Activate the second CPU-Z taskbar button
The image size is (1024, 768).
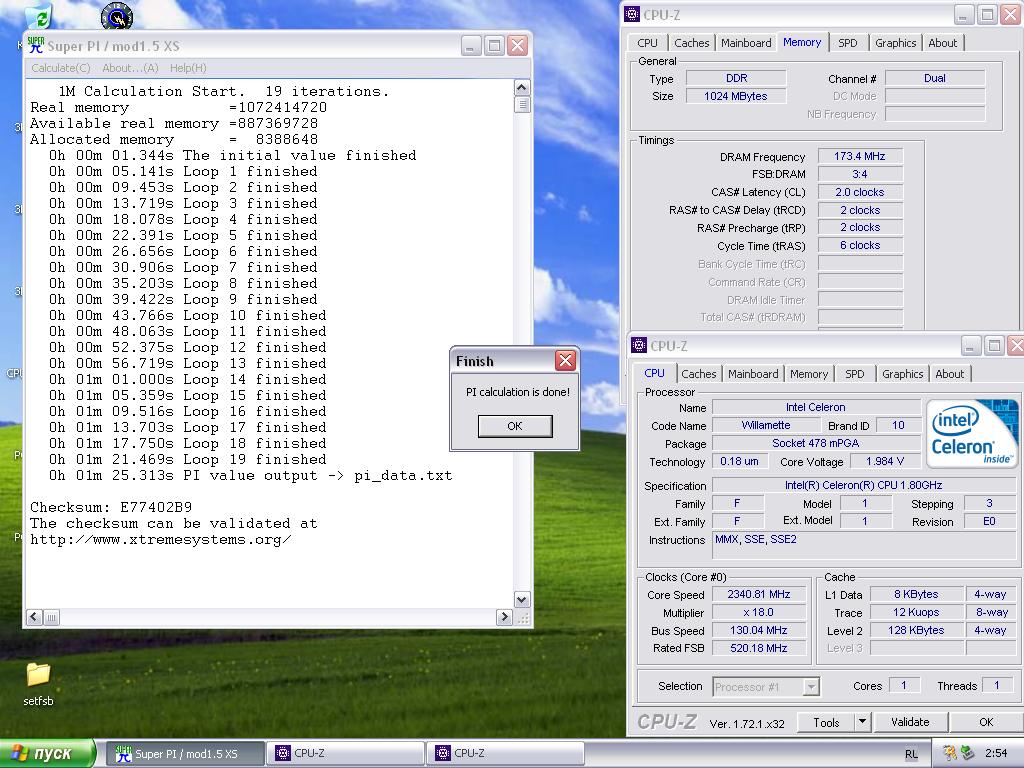coord(506,754)
